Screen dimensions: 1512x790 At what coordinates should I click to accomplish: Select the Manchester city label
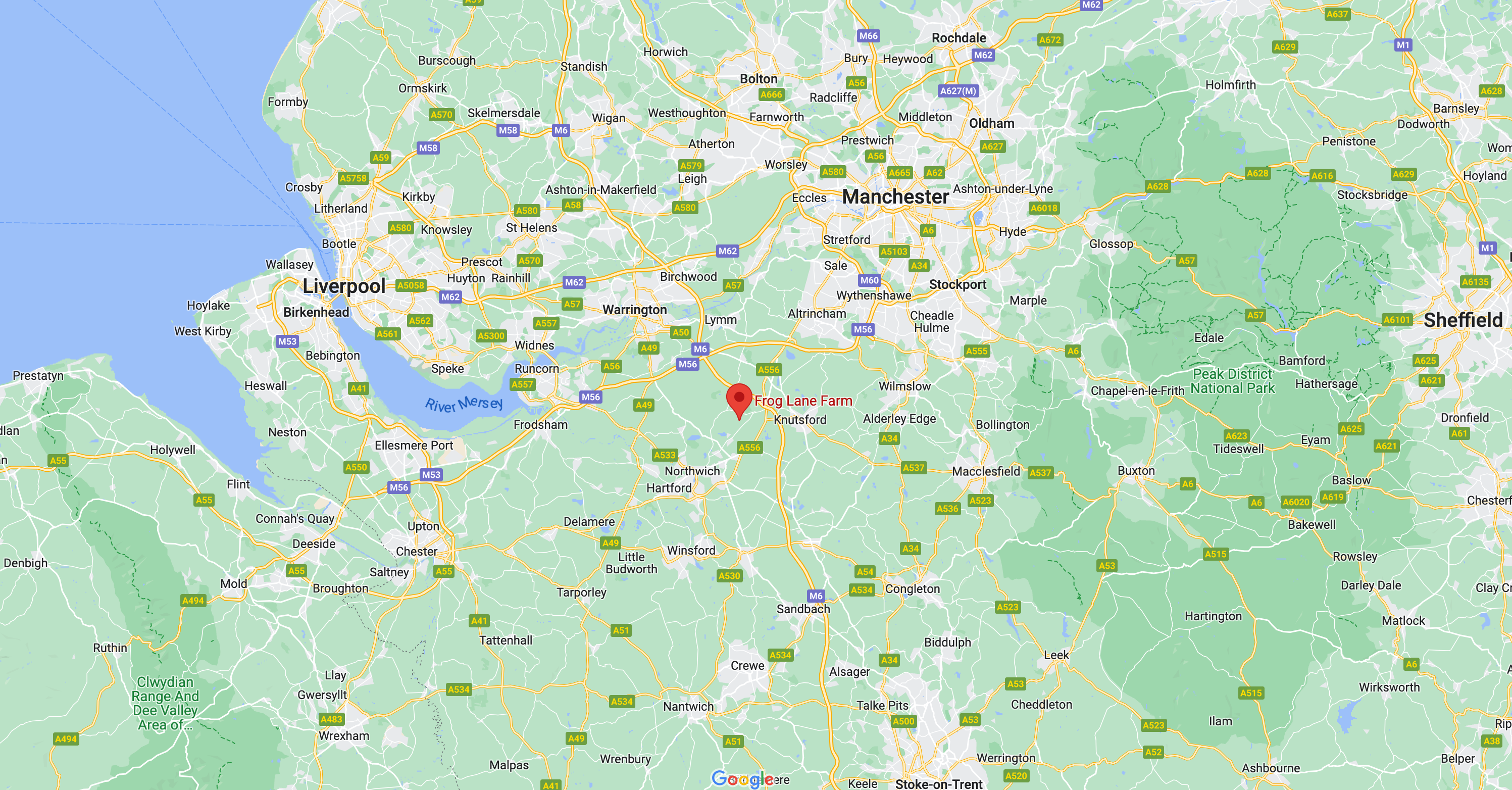pyautogui.click(x=895, y=196)
